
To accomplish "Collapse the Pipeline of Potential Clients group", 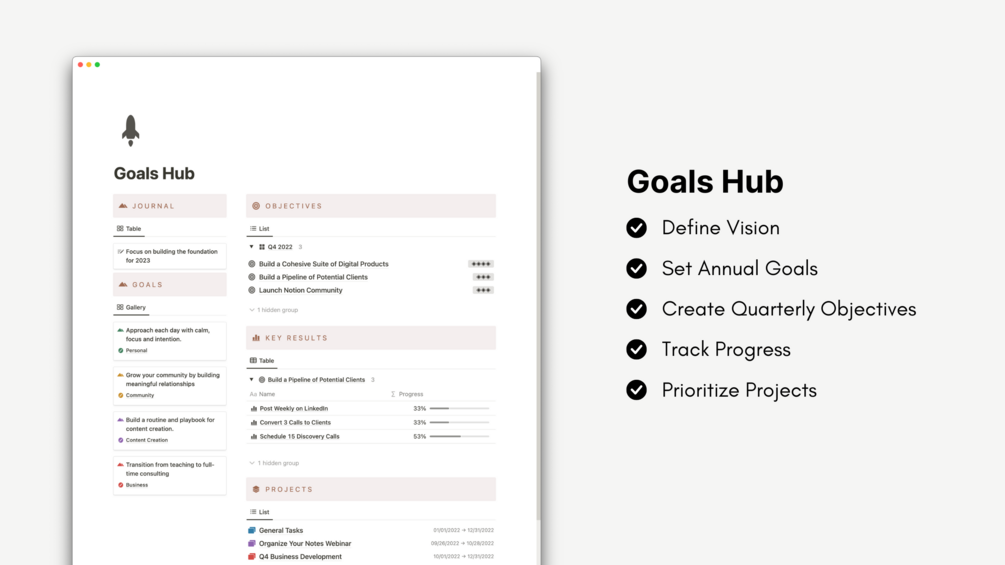I will 251,380.
